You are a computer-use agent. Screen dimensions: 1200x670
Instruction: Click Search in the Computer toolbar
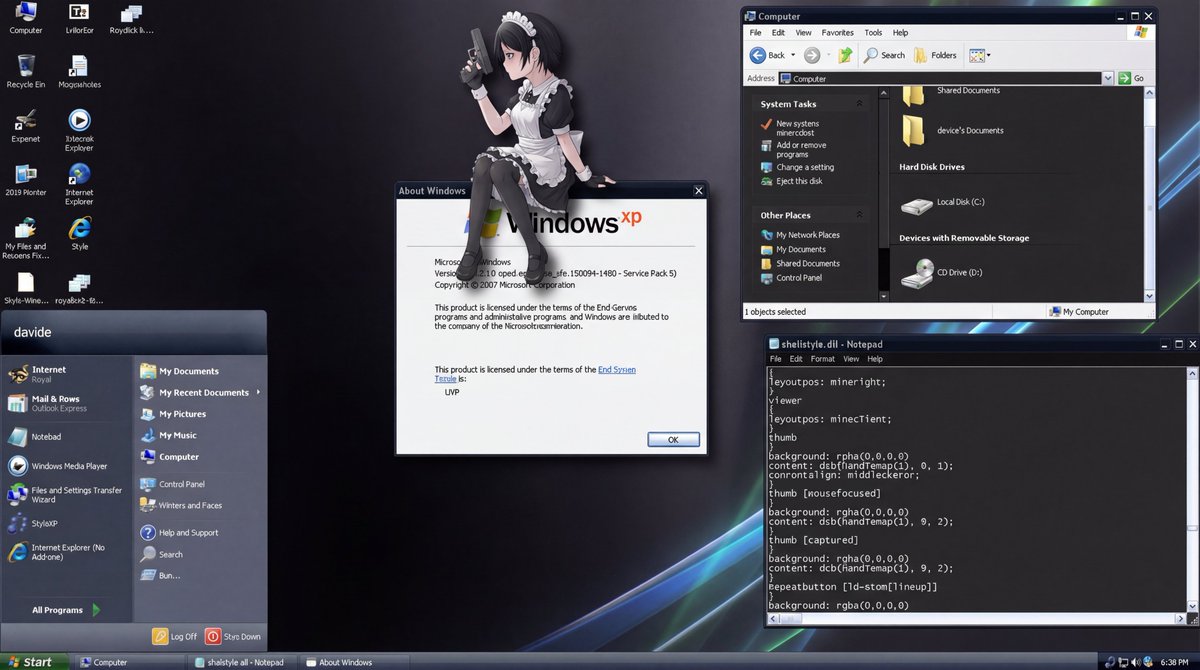(884, 55)
